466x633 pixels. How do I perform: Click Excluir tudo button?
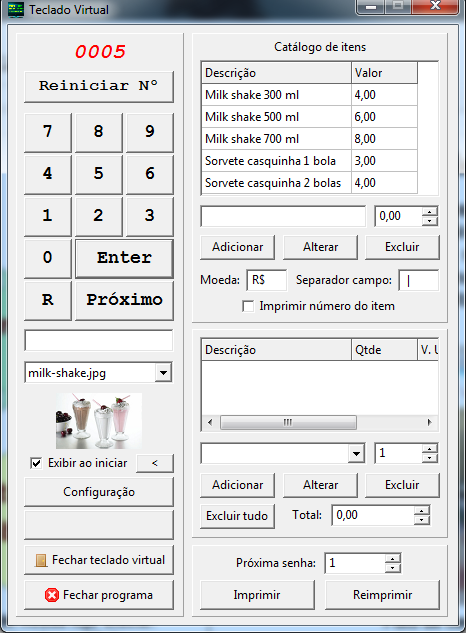[x=237, y=516]
